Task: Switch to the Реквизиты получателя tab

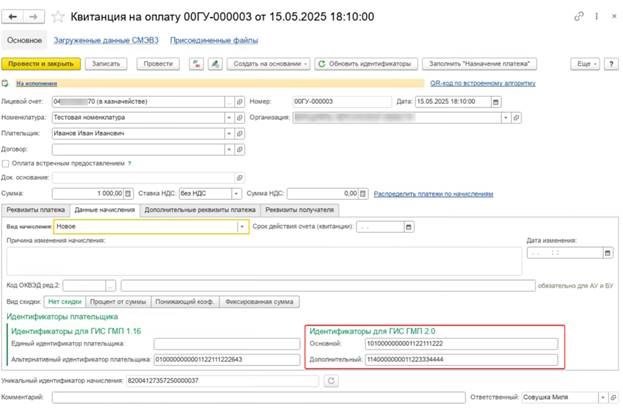Action: (300, 210)
